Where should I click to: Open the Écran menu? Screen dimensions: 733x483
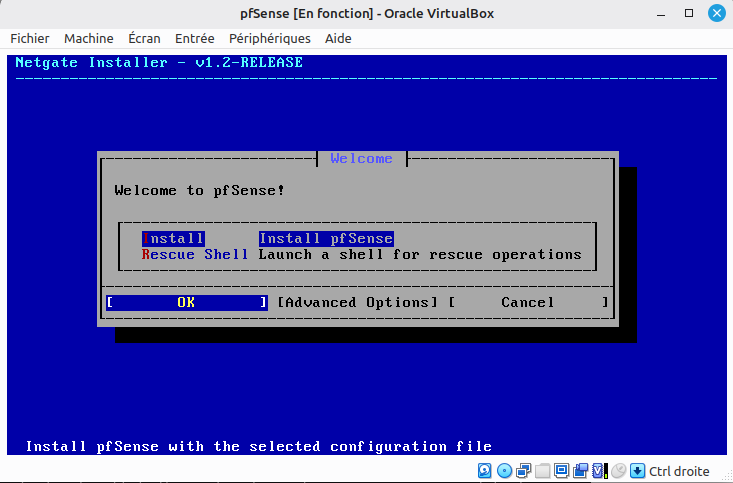tap(144, 38)
